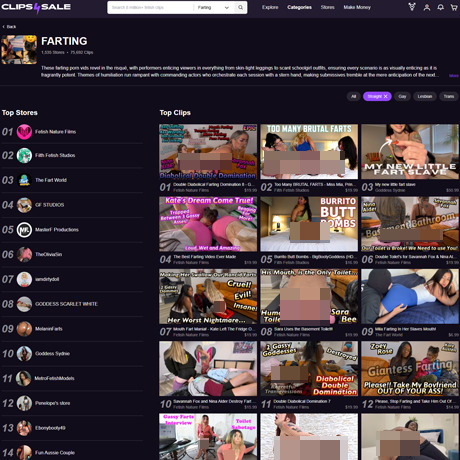Open the shopping cart
Image resolution: width=460 pixels, height=460 pixels.
click(454, 7)
